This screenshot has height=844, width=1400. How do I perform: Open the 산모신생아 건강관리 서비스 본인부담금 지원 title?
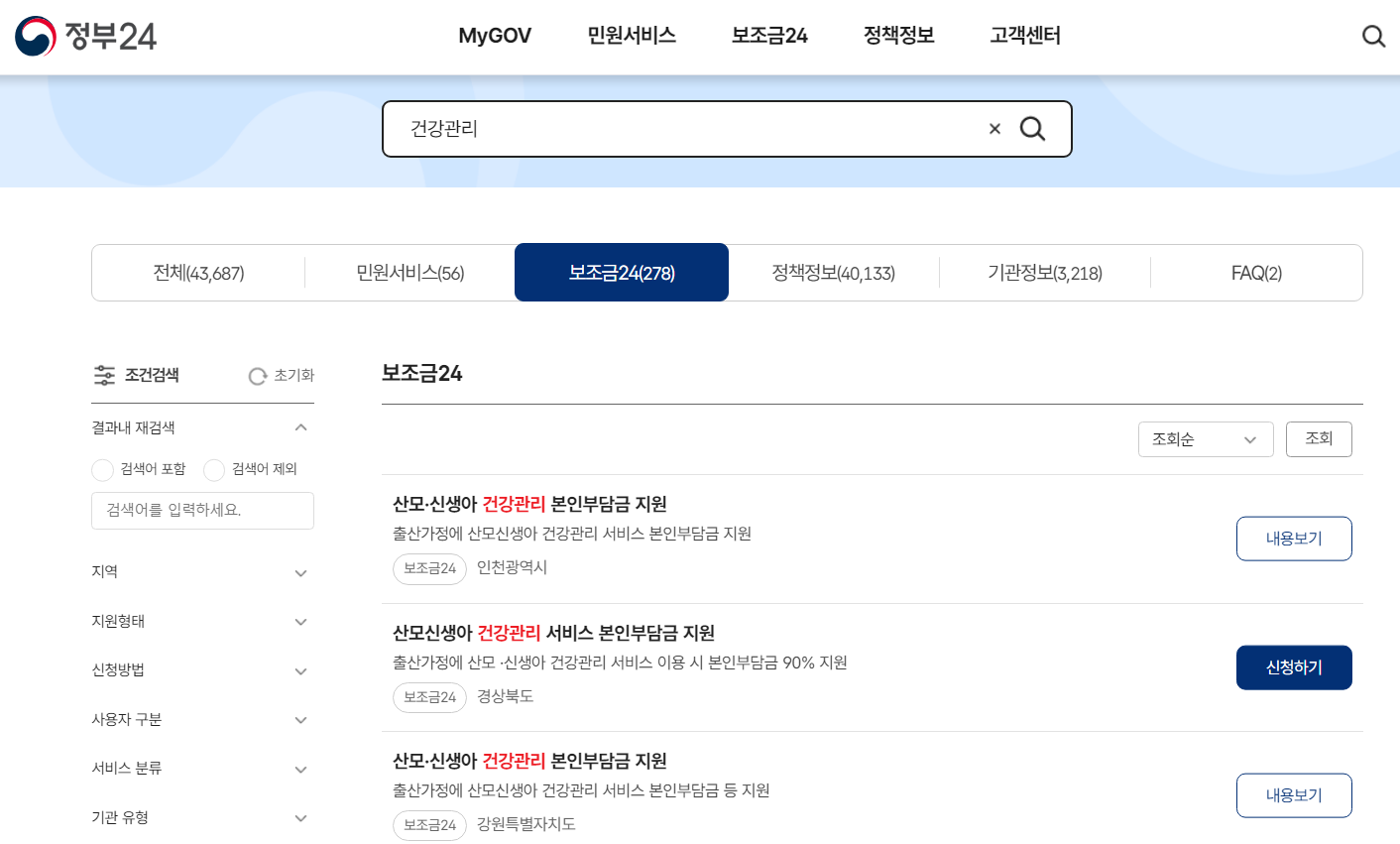click(x=553, y=633)
